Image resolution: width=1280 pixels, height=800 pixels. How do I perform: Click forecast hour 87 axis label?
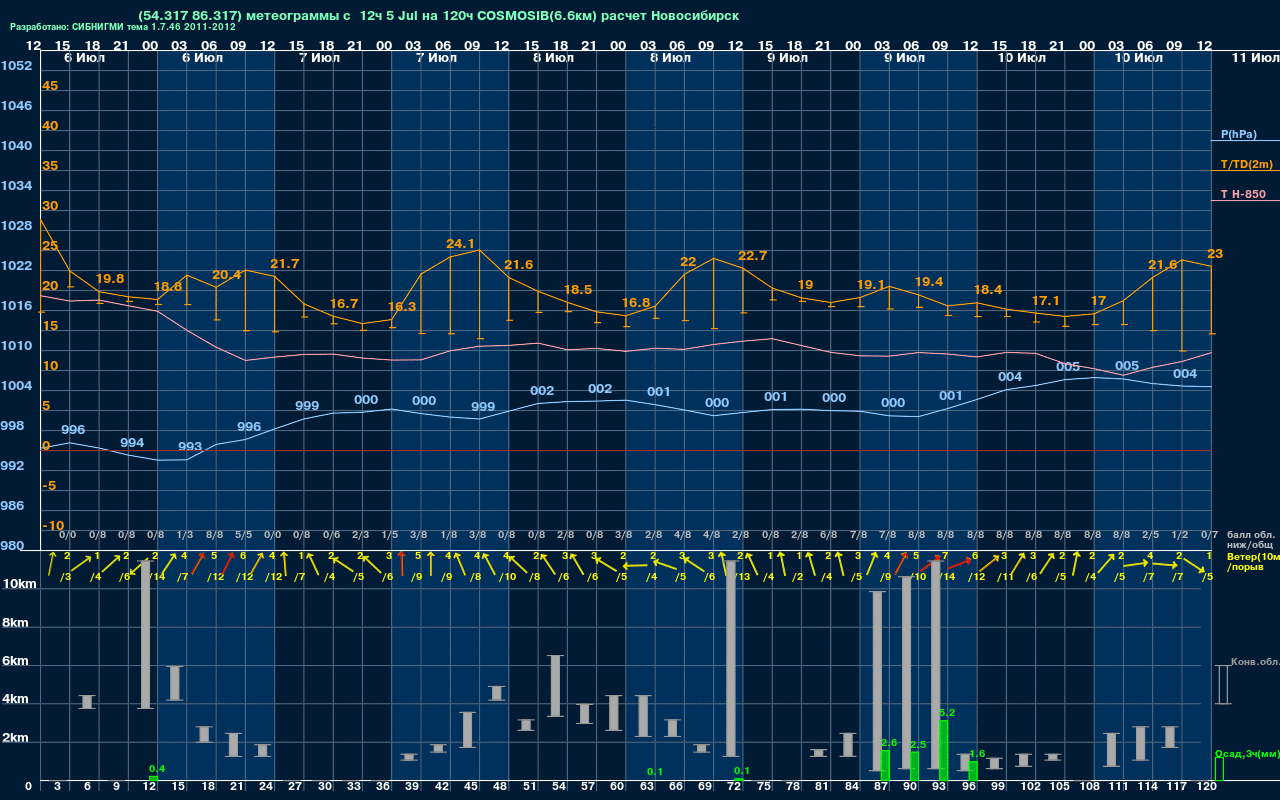tap(881, 788)
